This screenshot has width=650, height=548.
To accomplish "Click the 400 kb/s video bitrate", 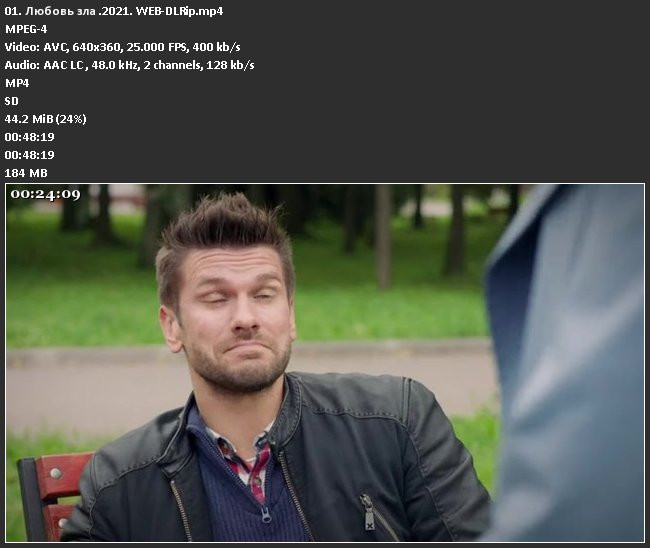I will point(221,47).
